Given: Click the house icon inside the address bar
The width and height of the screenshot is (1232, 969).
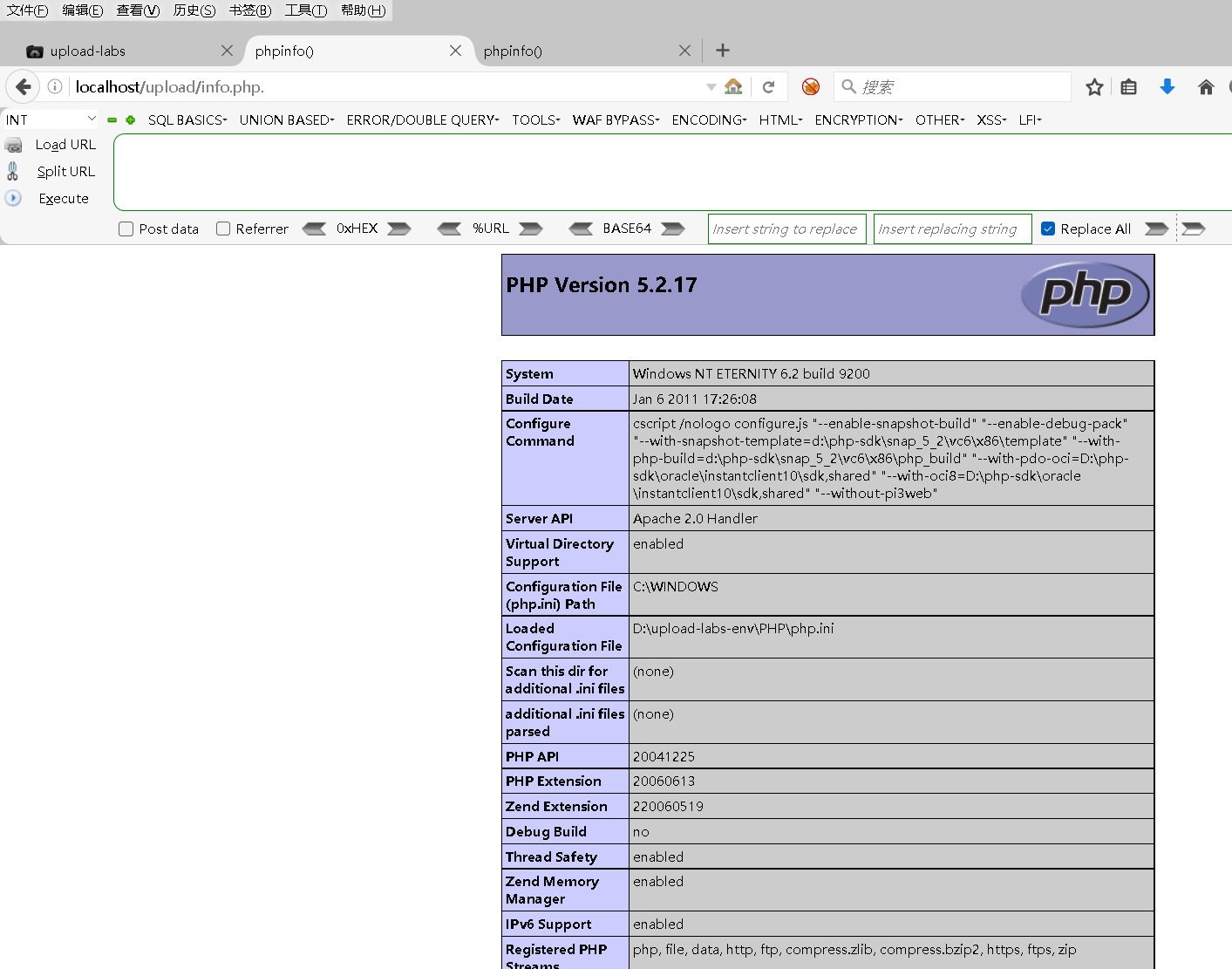Looking at the screenshot, I should [733, 86].
